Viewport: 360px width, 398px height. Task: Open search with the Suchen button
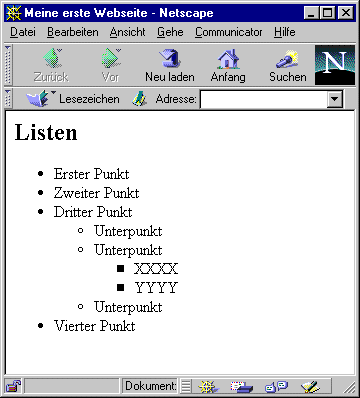(x=288, y=66)
